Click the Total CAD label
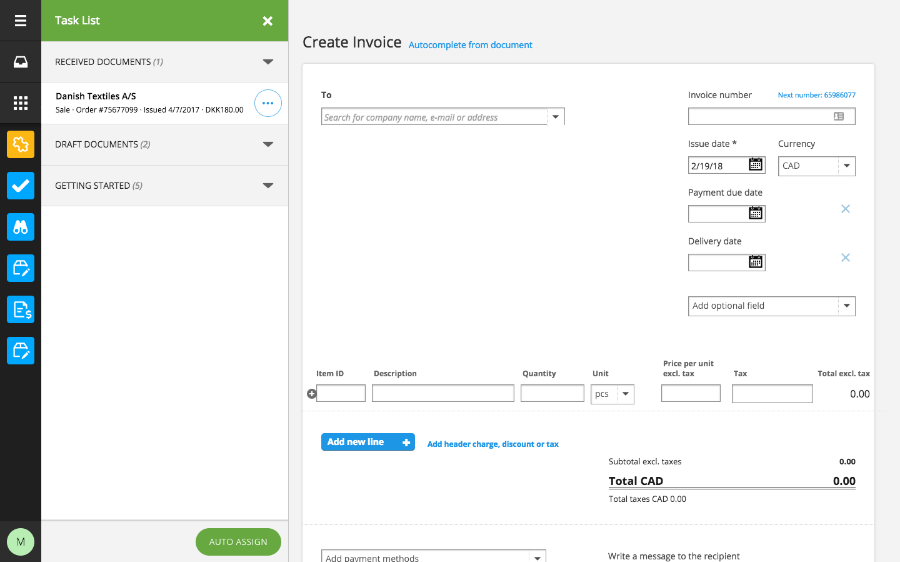Viewport: 900px width, 562px height. click(636, 481)
